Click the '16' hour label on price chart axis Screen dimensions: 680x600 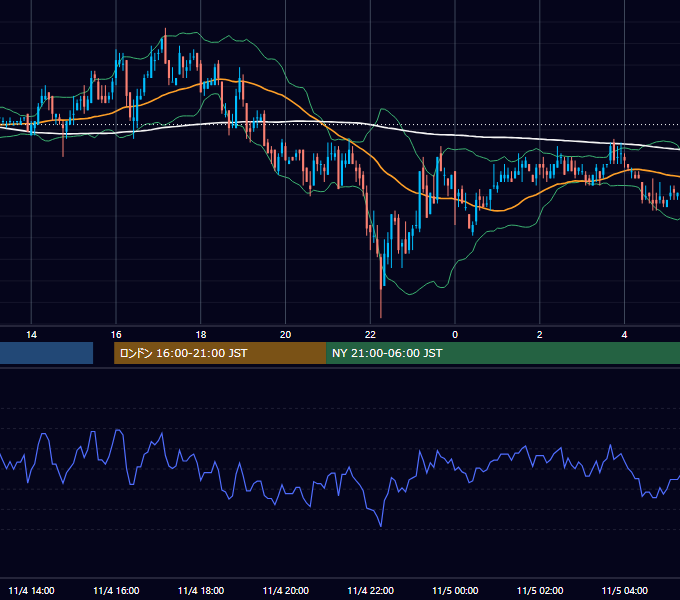point(116,335)
